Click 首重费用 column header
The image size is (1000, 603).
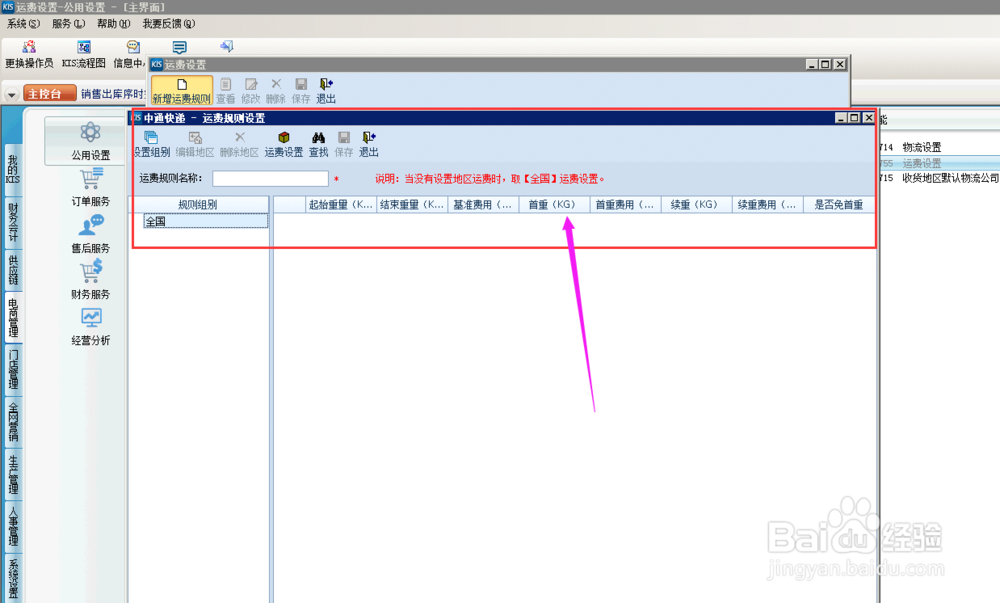click(x=625, y=205)
